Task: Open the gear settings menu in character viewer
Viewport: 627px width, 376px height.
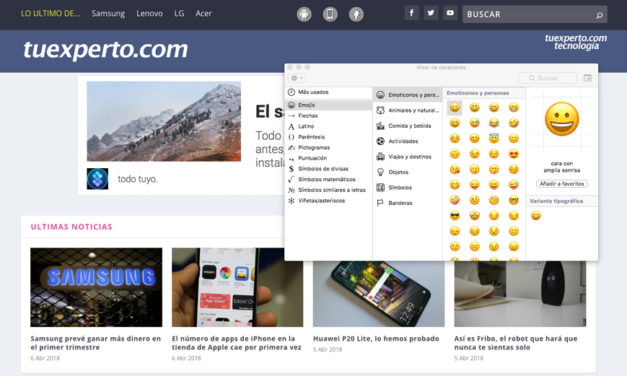Action: [297, 78]
